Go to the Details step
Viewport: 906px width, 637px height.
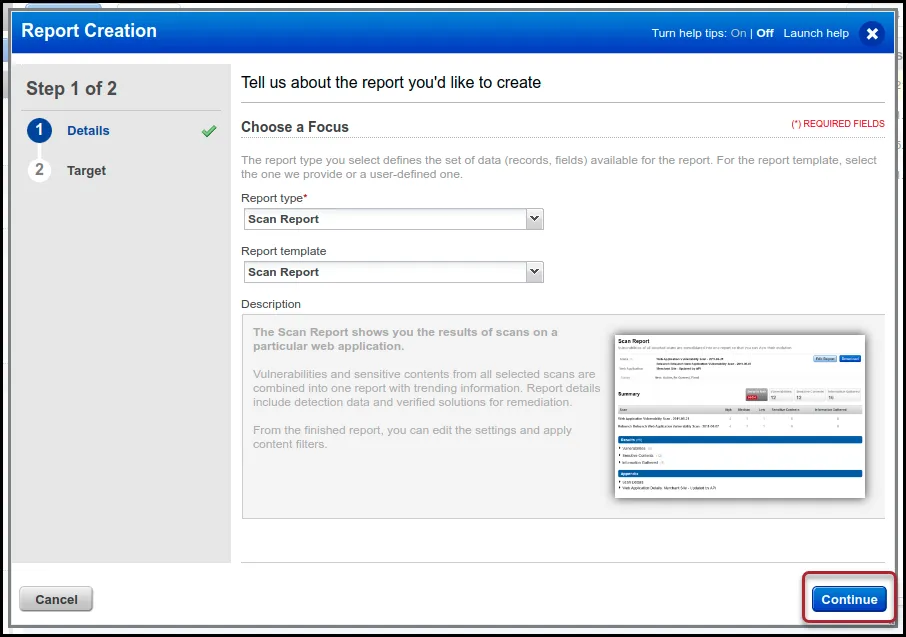pos(88,131)
